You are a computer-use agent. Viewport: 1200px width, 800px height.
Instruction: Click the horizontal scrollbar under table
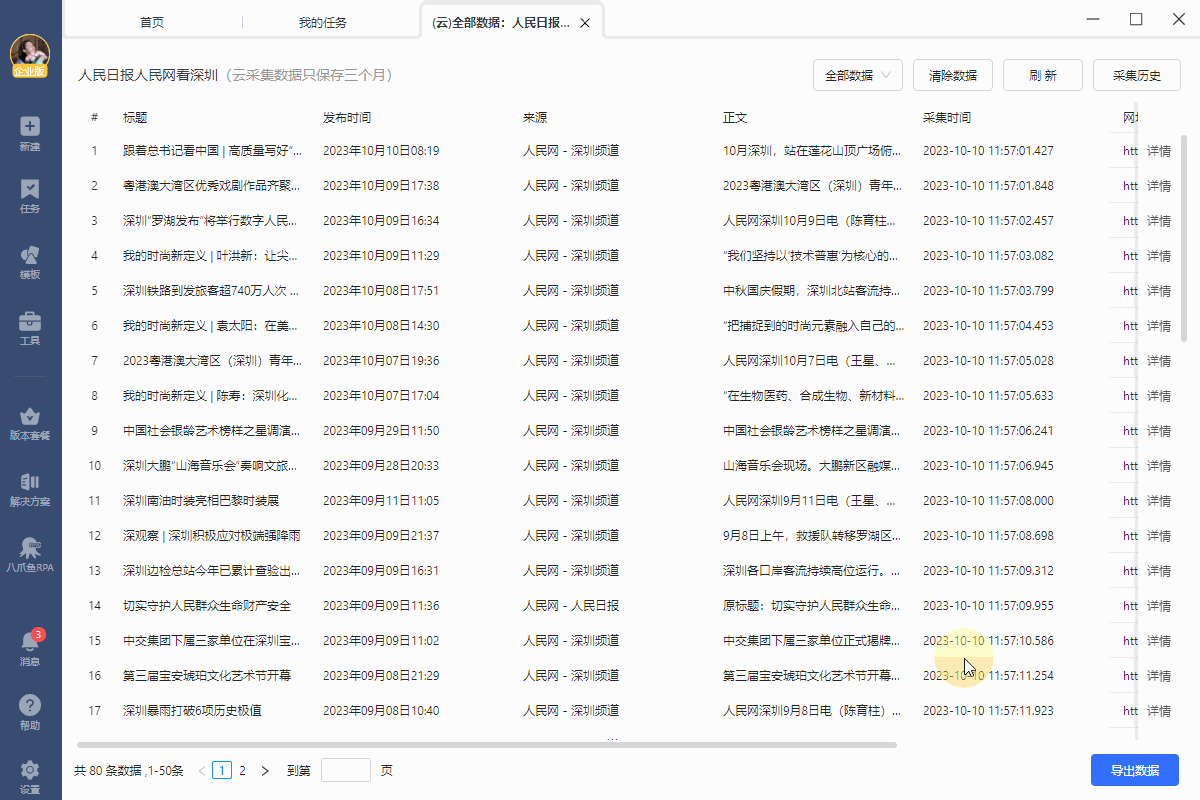point(486,745)
